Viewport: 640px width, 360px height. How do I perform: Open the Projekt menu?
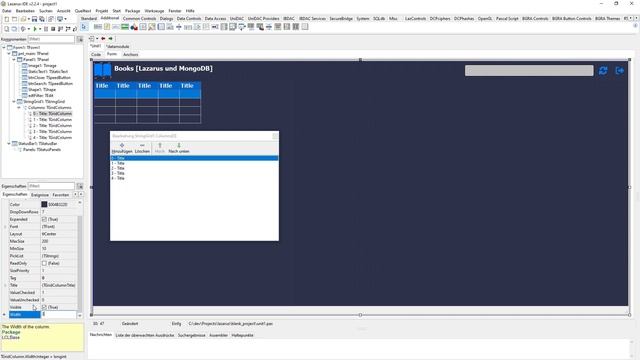pos(102,11)
